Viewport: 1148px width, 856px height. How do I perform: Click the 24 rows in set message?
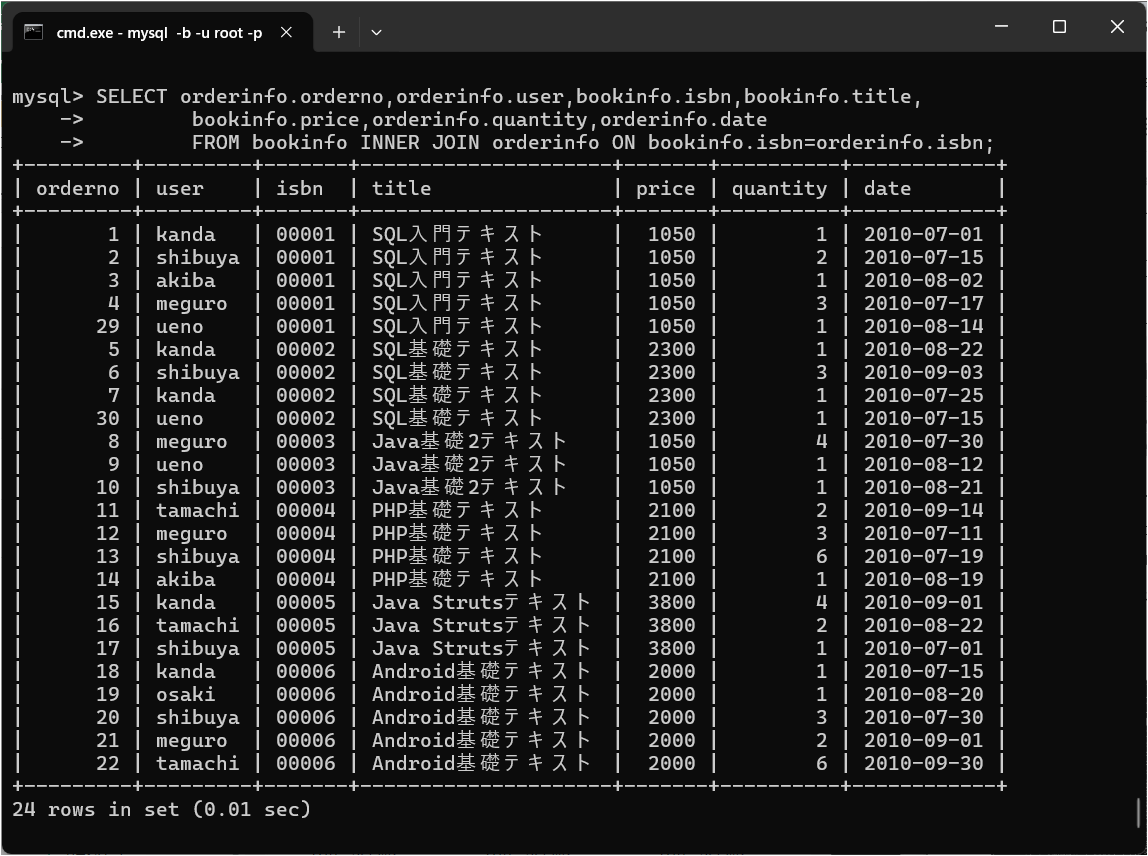pos(161,809)
